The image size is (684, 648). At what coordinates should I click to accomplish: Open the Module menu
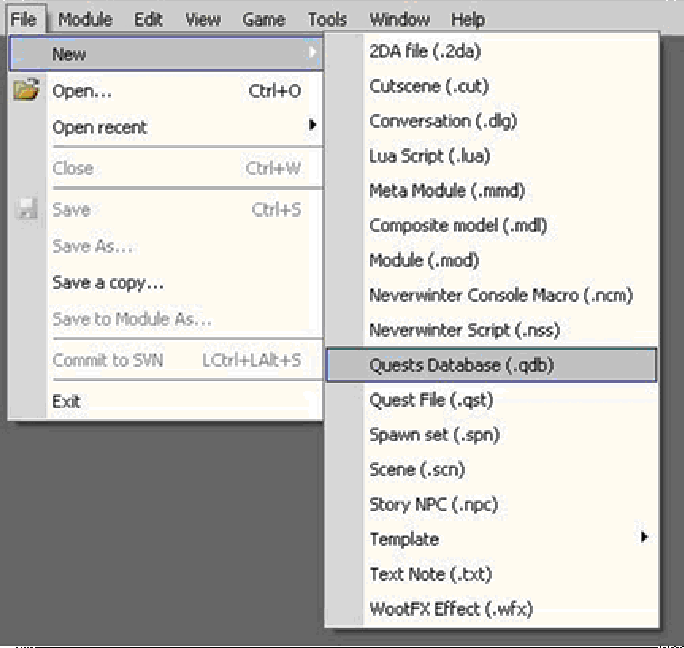coord(85,19)
